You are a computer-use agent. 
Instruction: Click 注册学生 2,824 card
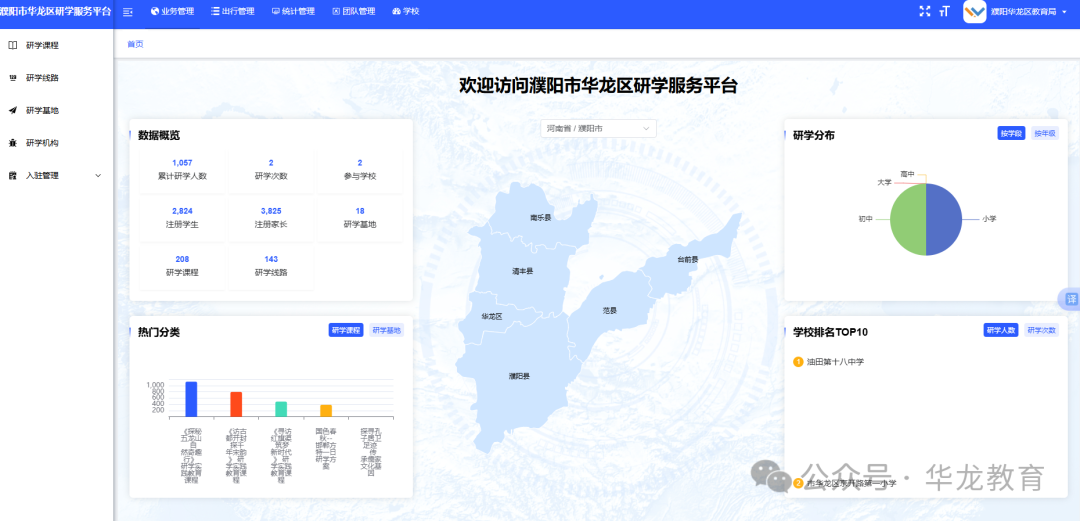(x=183, y=218)
